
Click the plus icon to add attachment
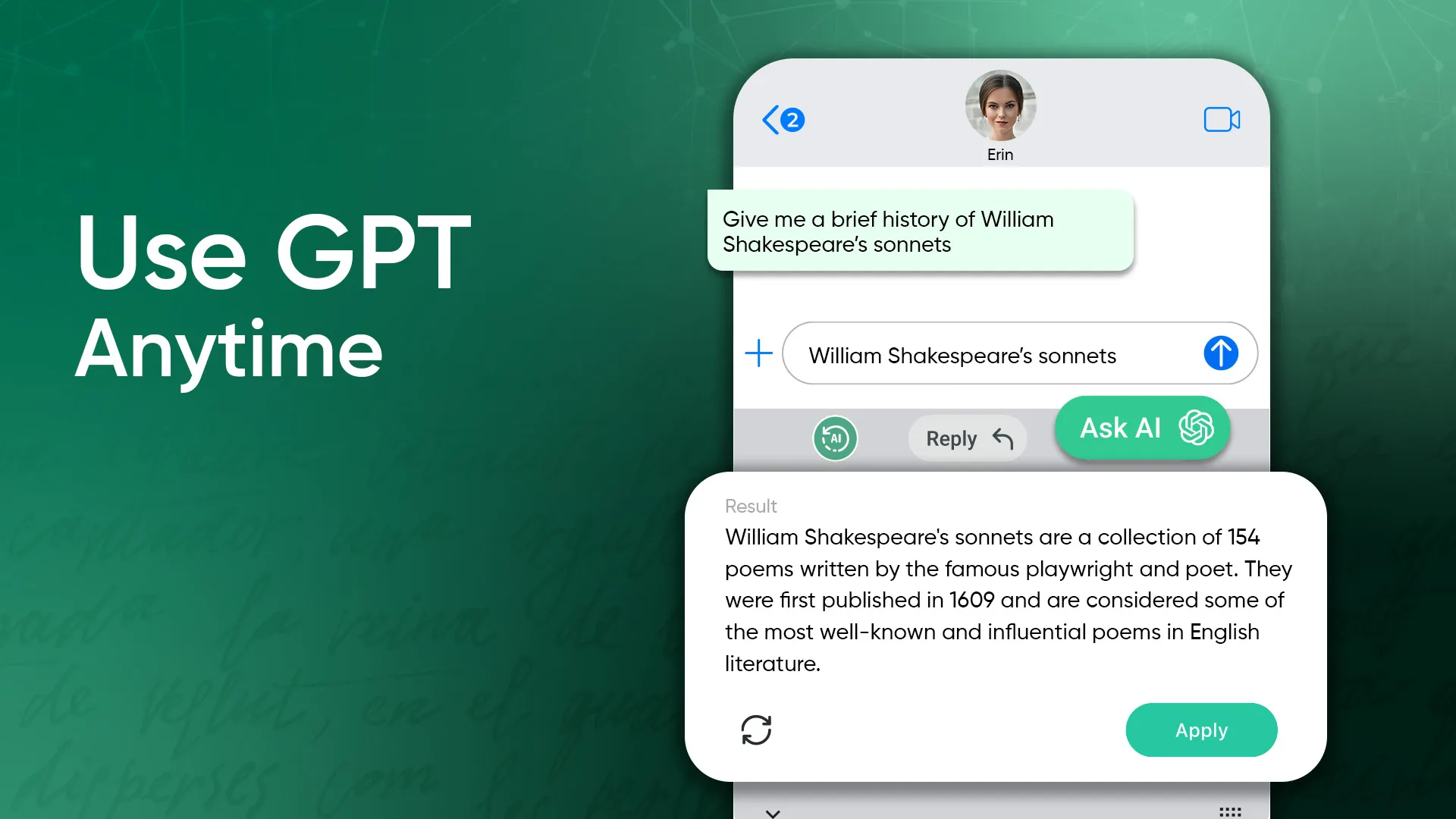(758, 355)
